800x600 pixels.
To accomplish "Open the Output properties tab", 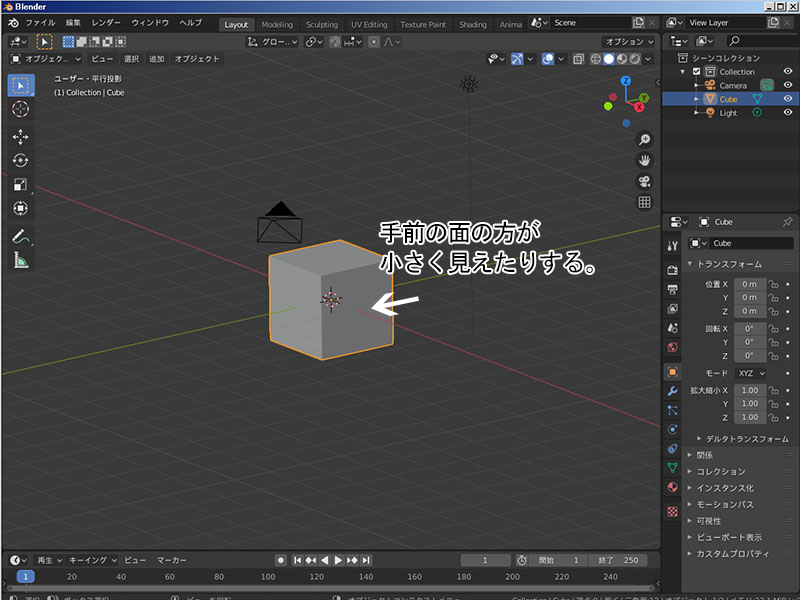I will click(672, 289).
